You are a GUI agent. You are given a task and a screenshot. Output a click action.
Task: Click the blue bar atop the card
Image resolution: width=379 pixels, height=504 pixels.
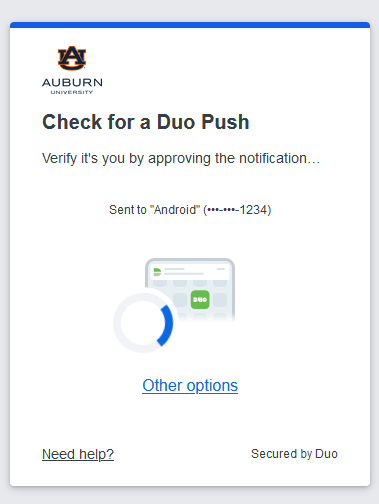click(190, 25)
